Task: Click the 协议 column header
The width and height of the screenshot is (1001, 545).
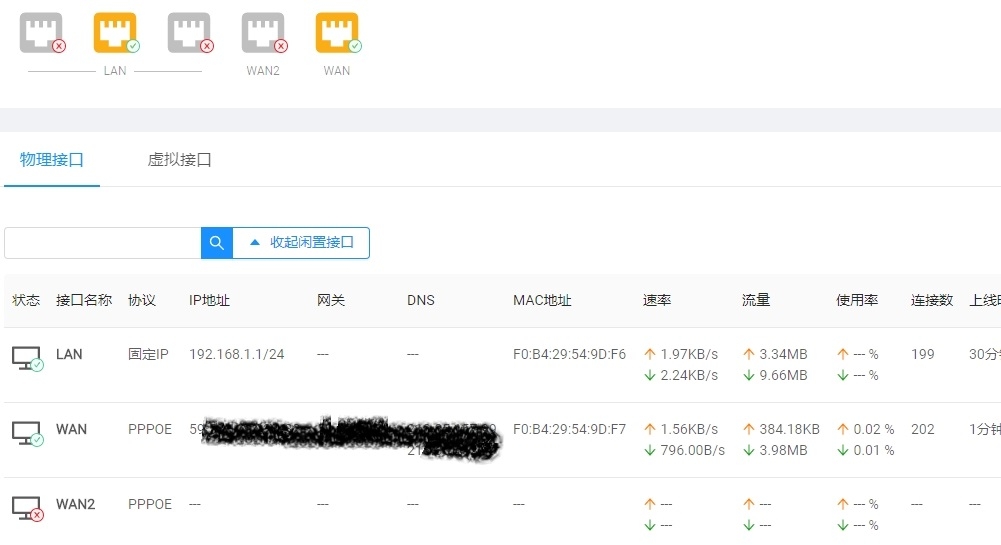Action: 142,300
